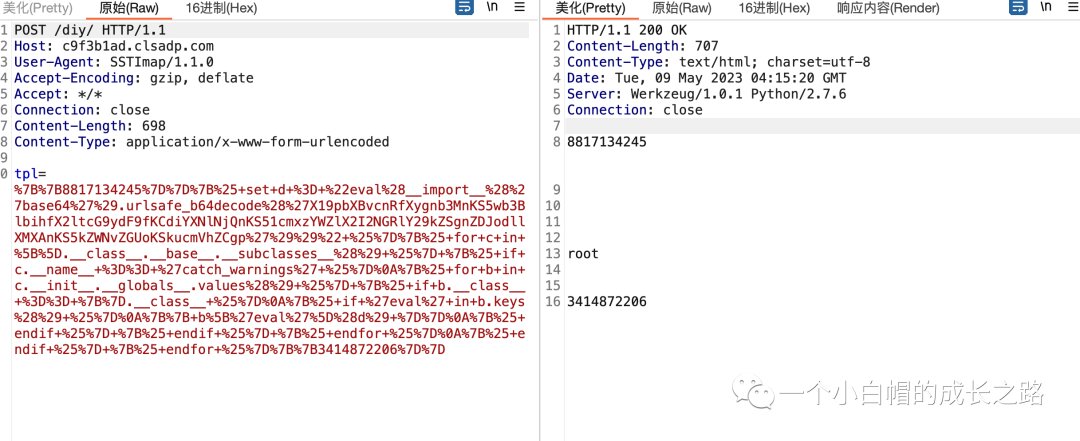Toggle word wrap icon in request pane
The width and height of the screenshot is (1080, 441).
coord(464,8)
